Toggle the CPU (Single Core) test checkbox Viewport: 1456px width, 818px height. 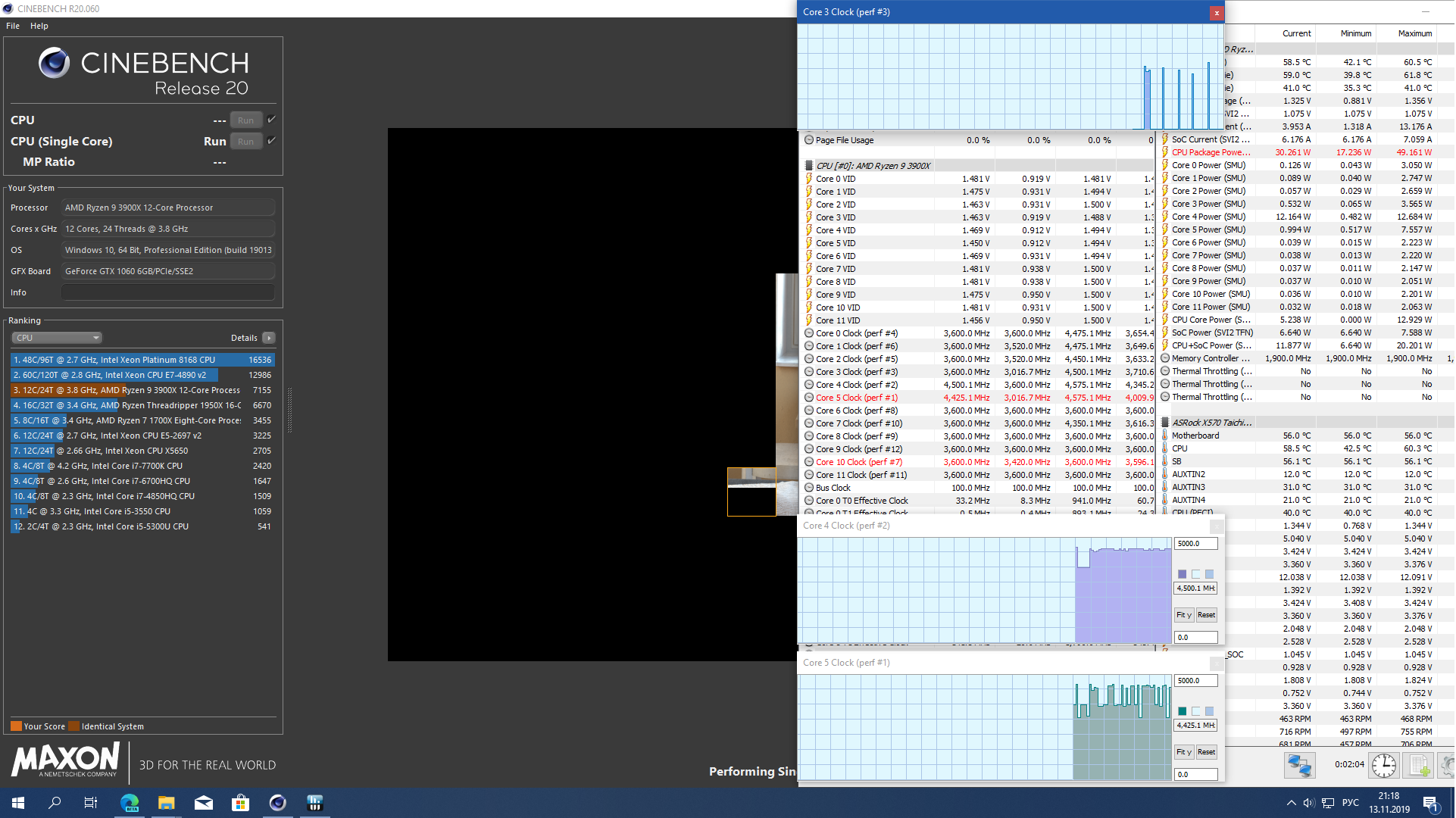272,141
